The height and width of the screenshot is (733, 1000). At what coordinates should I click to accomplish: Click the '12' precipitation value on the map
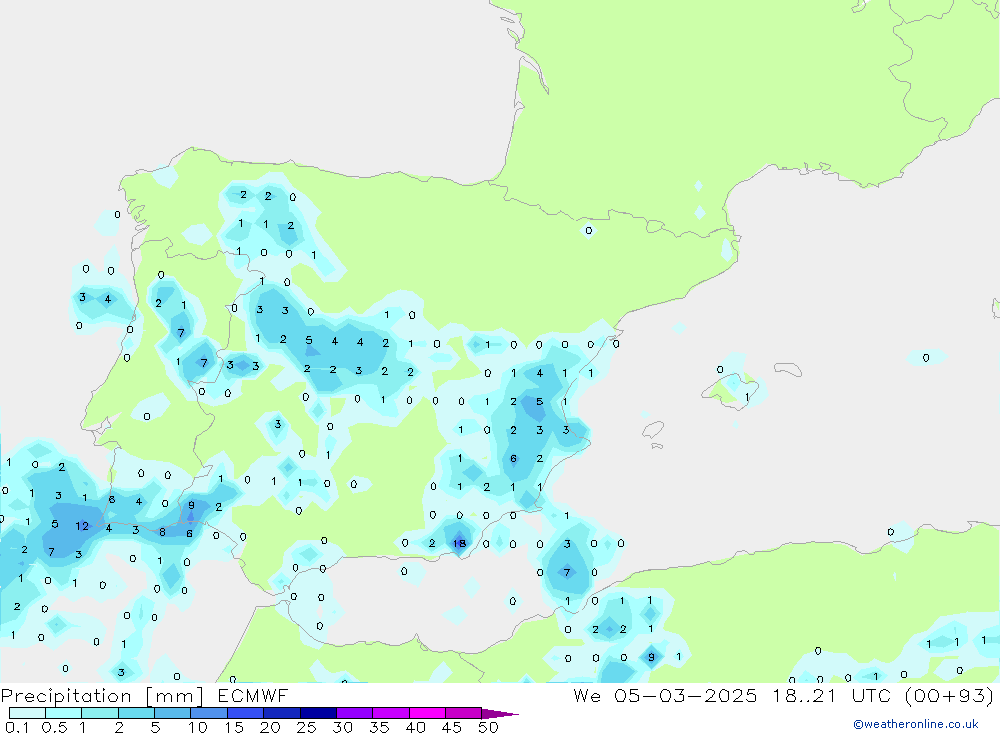[x=82, y=526]
